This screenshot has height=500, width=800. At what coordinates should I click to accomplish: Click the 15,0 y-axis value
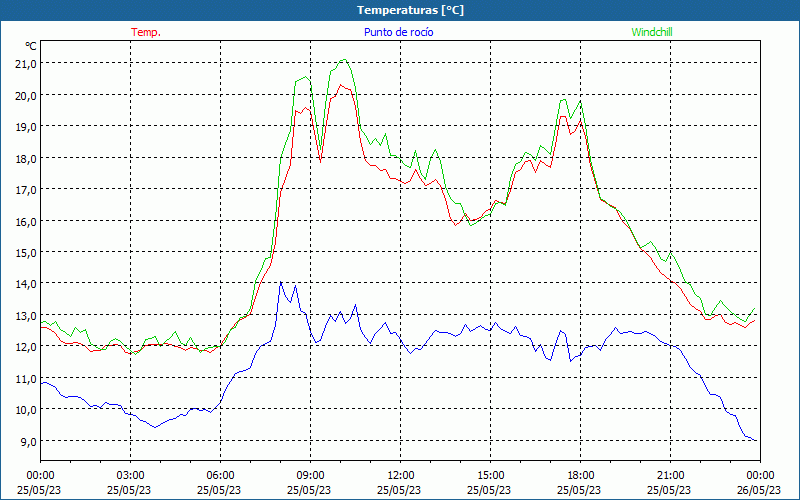pos(27,253)
